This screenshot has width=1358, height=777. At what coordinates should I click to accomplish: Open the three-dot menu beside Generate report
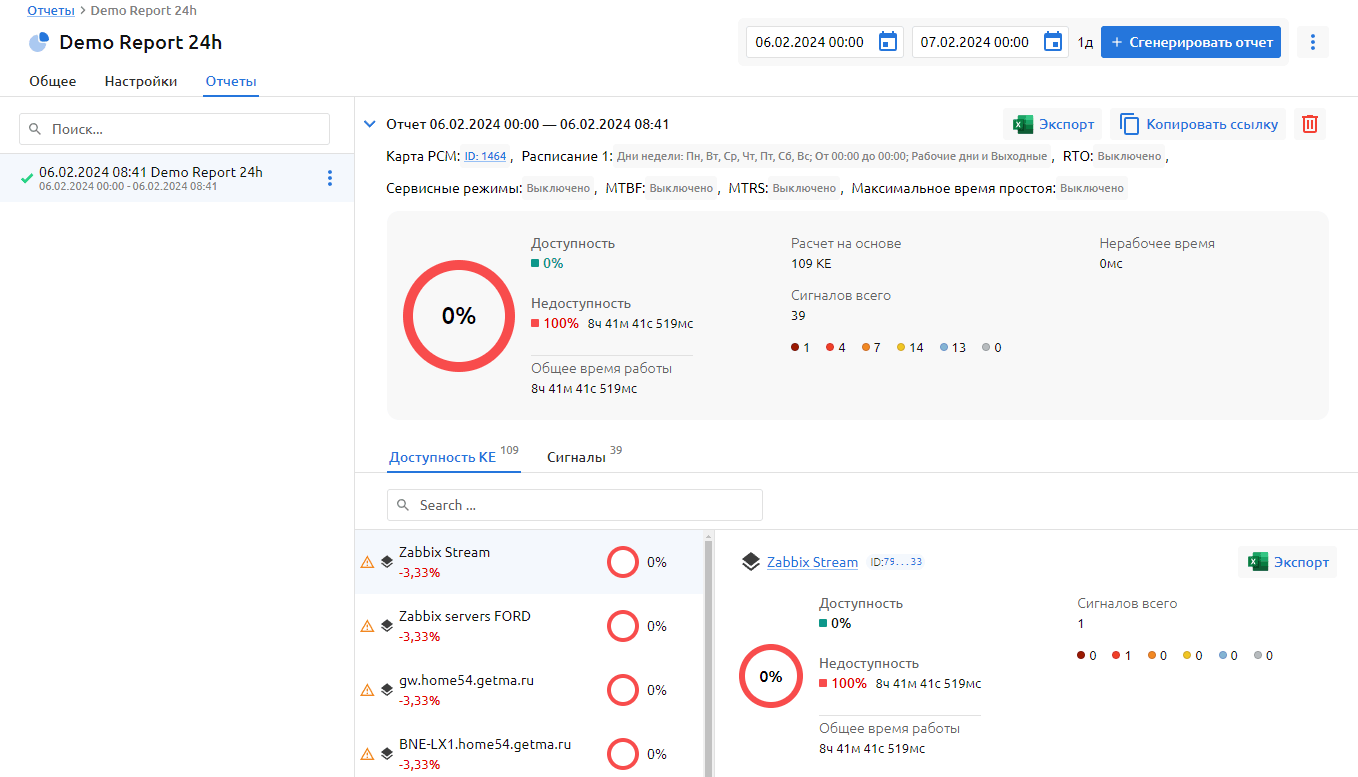click(x=1313, y=42)
